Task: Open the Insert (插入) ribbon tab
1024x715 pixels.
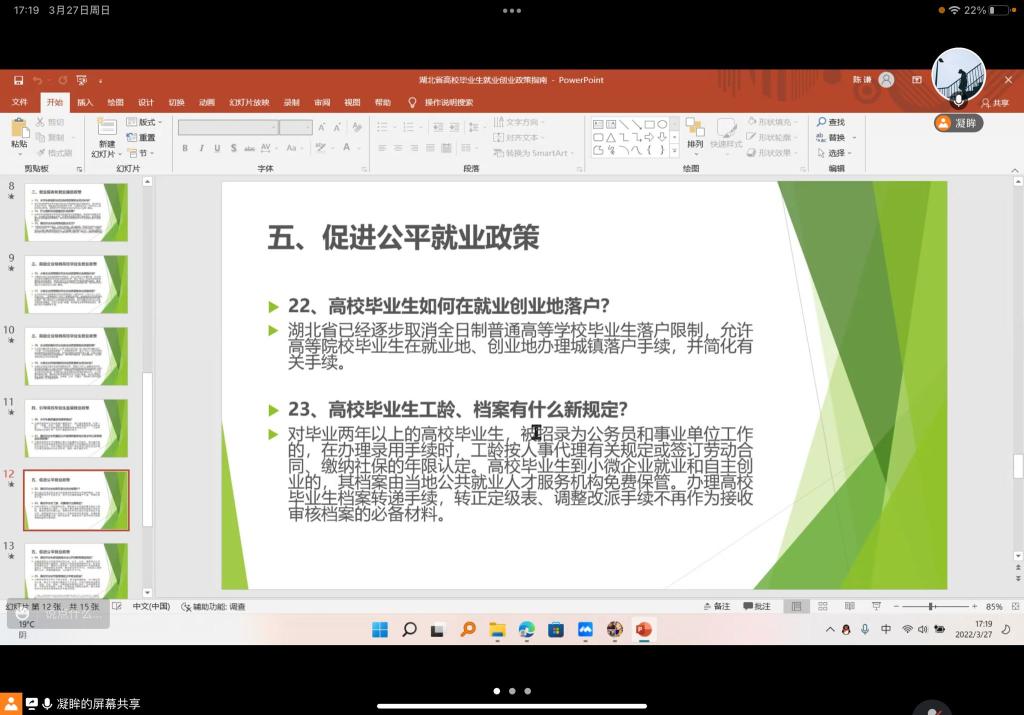Action: pyautogui.click(x=85, y=102)
